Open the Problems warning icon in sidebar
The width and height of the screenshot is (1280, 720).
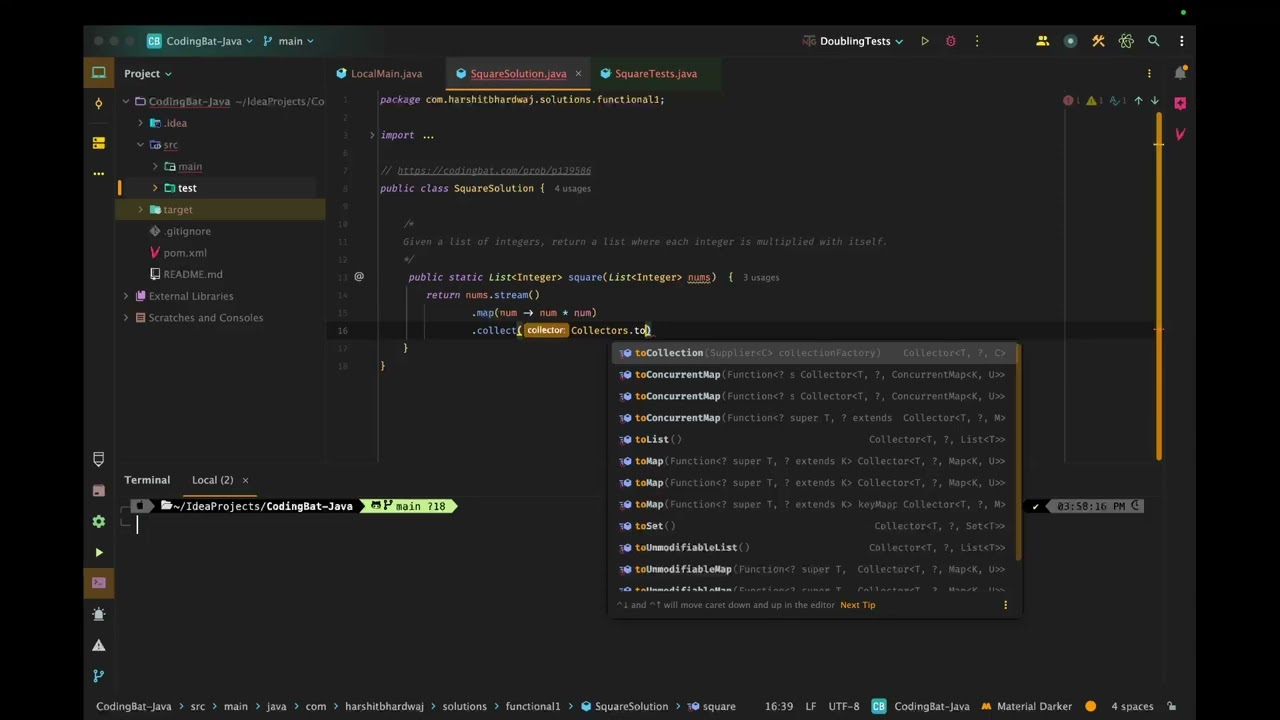pyautogui.click(x=98, y=645)
